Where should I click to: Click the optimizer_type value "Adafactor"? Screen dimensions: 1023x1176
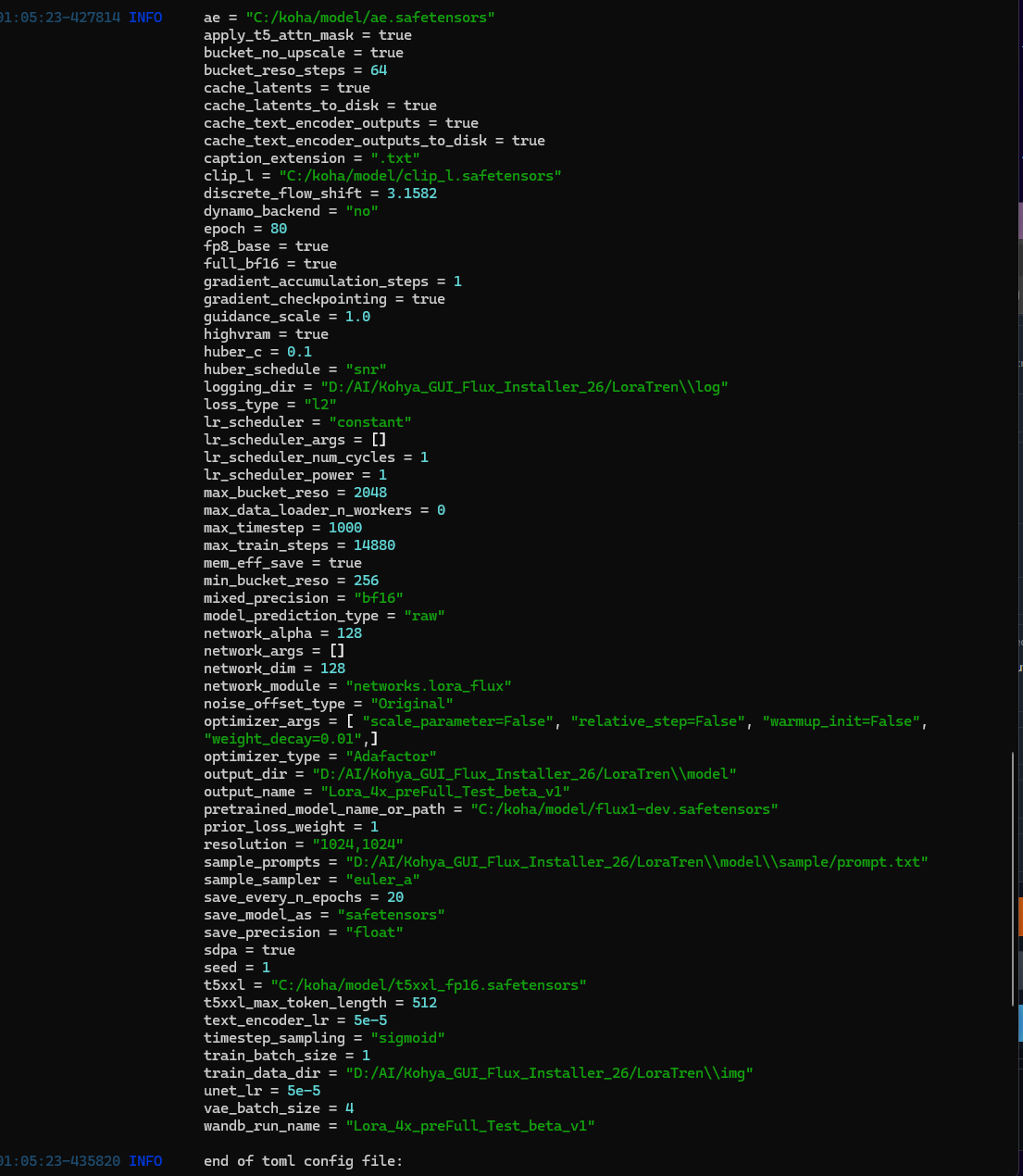point(391,757)
